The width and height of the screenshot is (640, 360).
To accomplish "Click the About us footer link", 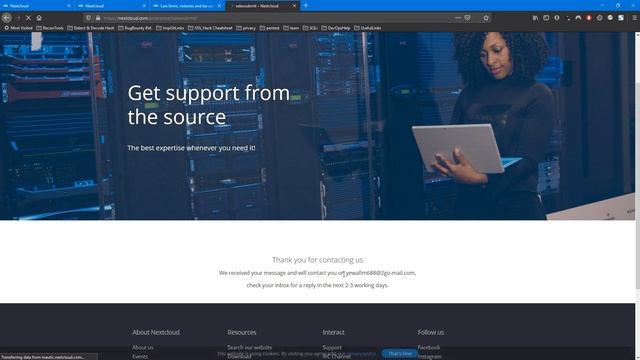I will 142,347.
